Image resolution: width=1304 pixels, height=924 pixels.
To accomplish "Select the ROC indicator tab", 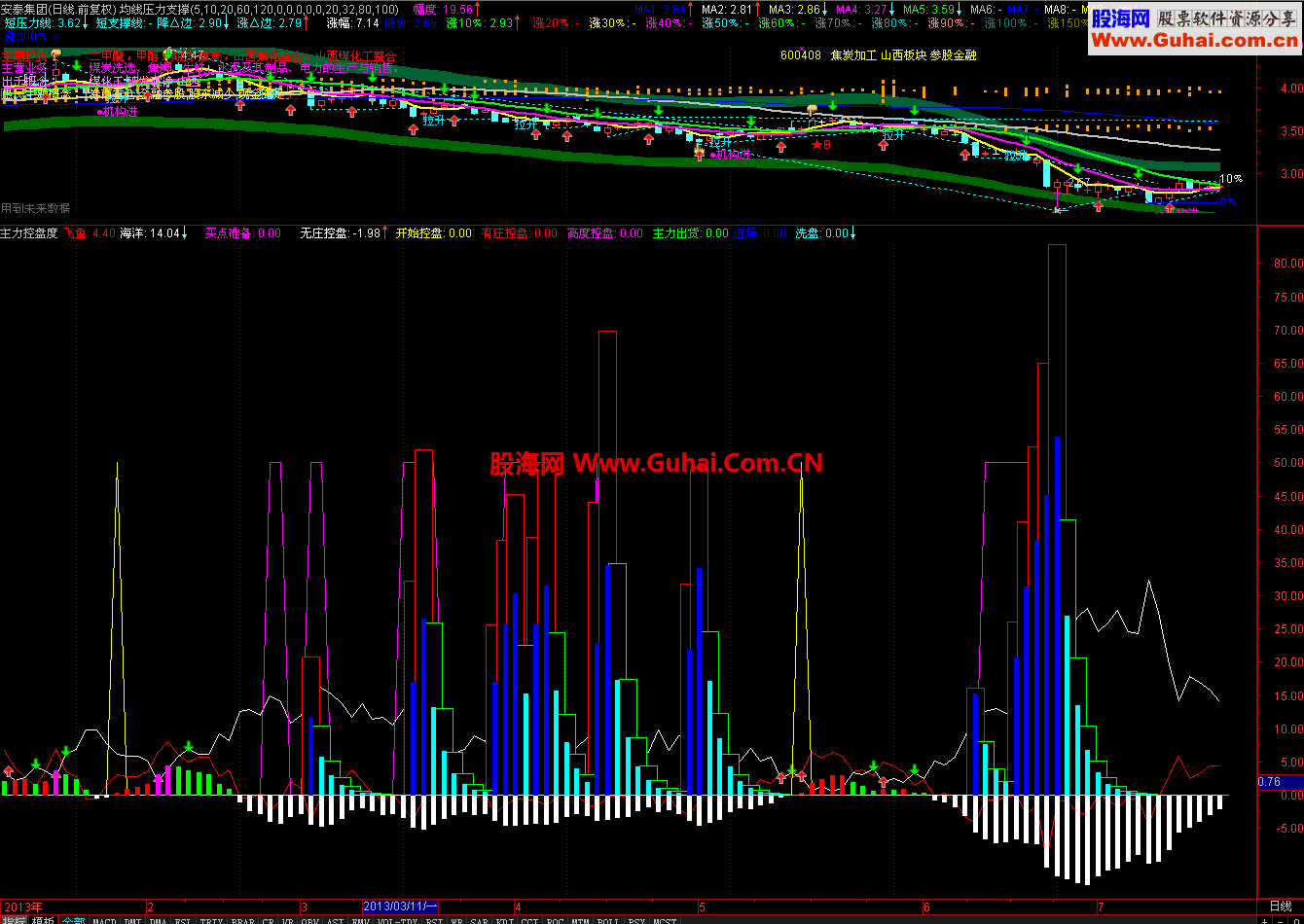I will coord(557,919).
